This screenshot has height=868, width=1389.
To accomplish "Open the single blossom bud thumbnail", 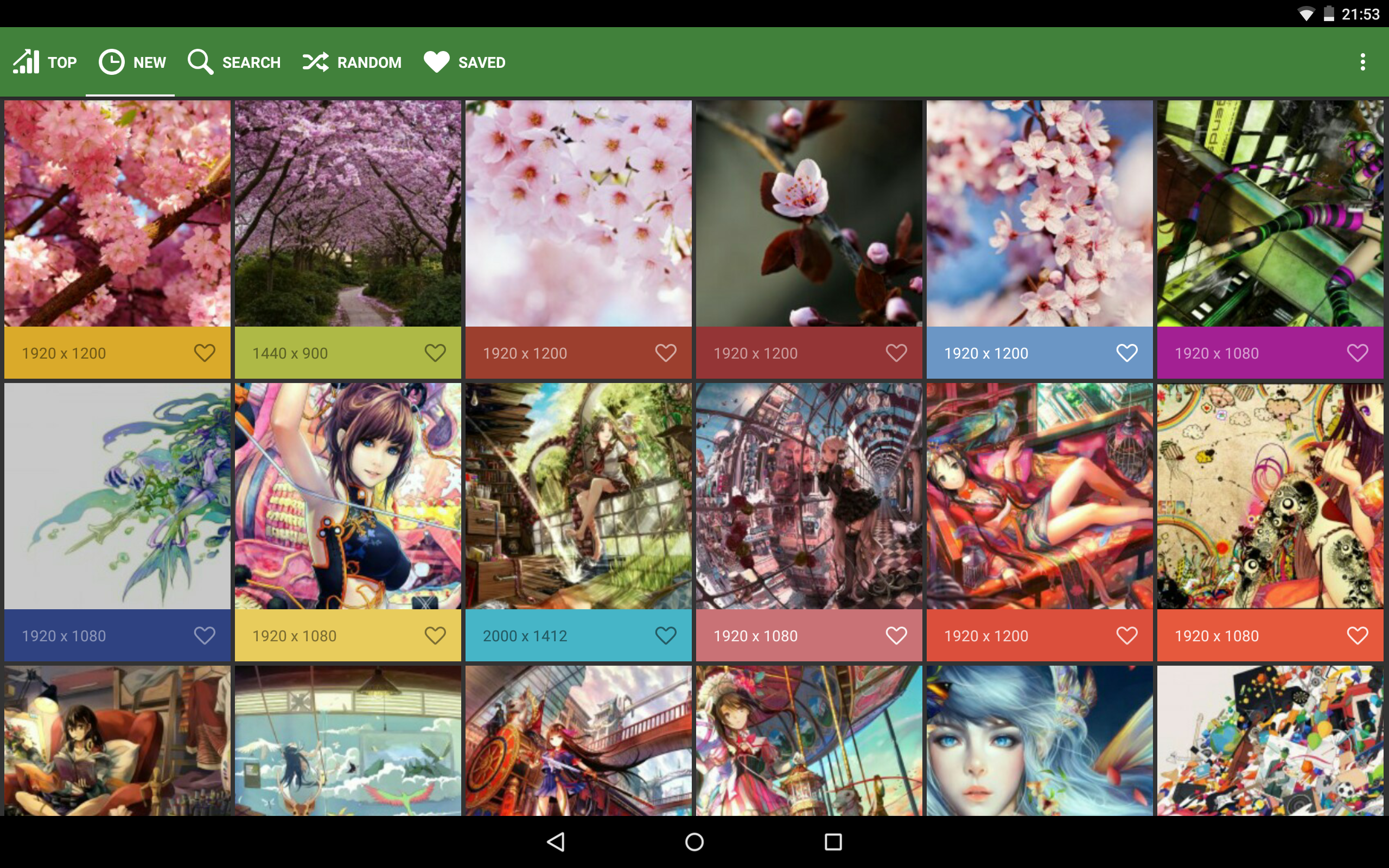I will (x=809, y=214).
